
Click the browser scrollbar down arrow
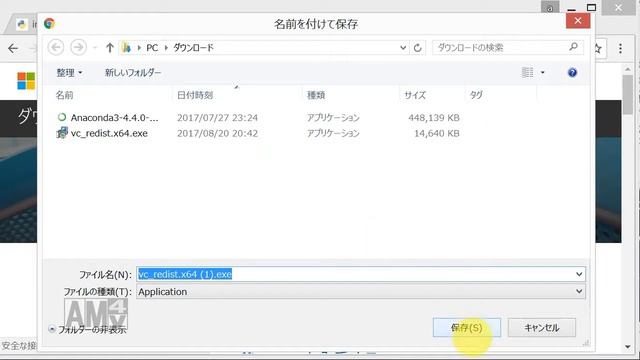[628, 347]
